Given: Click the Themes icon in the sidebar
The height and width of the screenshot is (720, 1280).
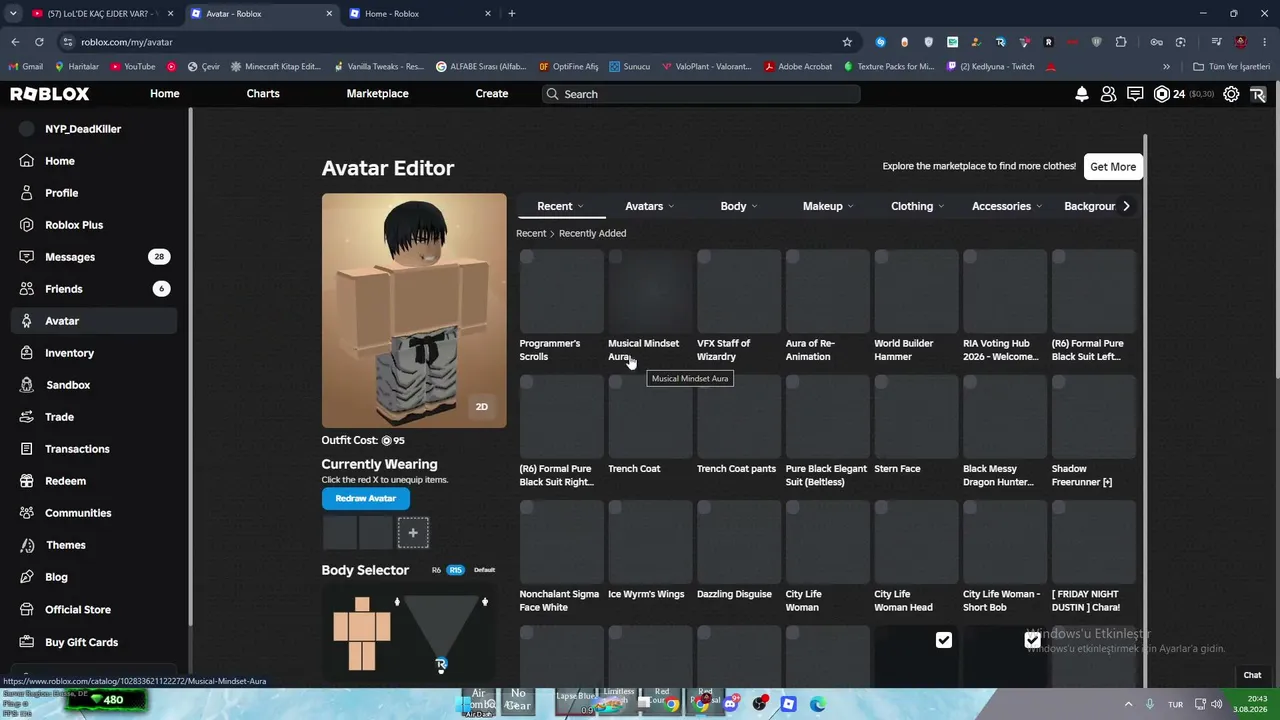Looking at the screenshot, I should click(x=27, y=545).
